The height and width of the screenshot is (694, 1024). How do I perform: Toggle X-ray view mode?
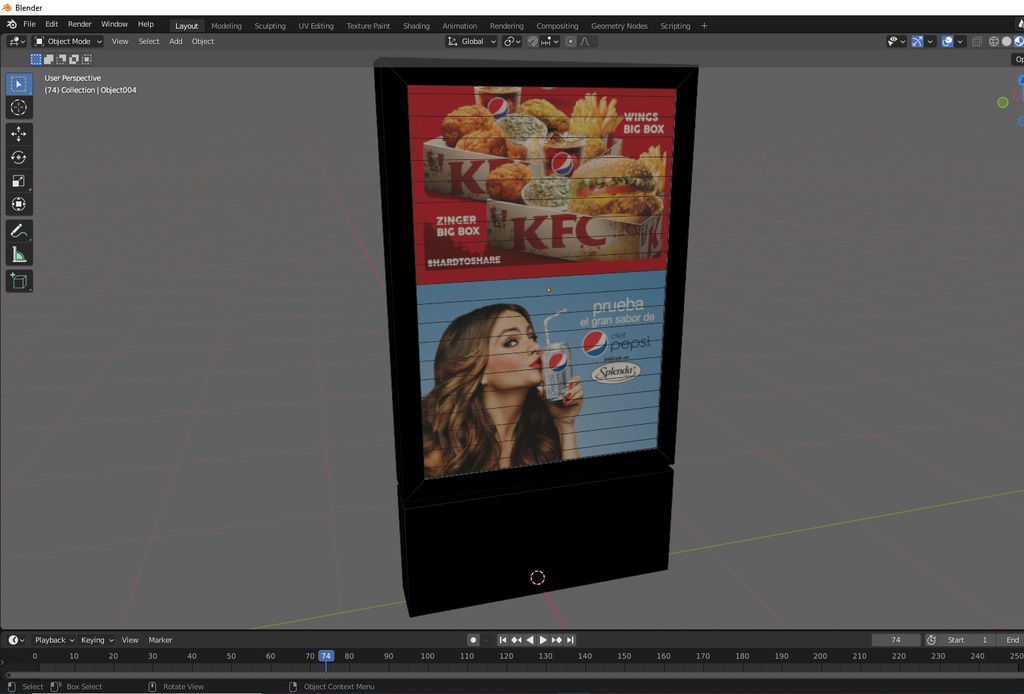[x=977, y=41]
